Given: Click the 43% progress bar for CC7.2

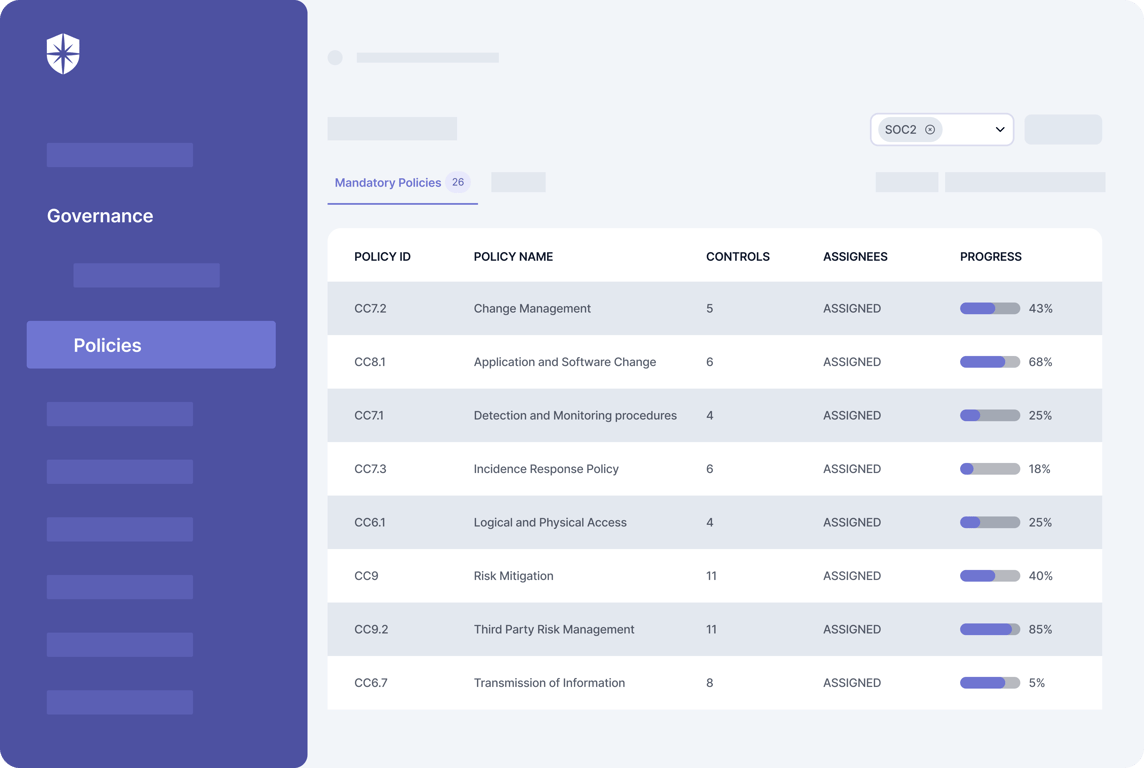Looking at the screenshot, I should pos(989,309).
